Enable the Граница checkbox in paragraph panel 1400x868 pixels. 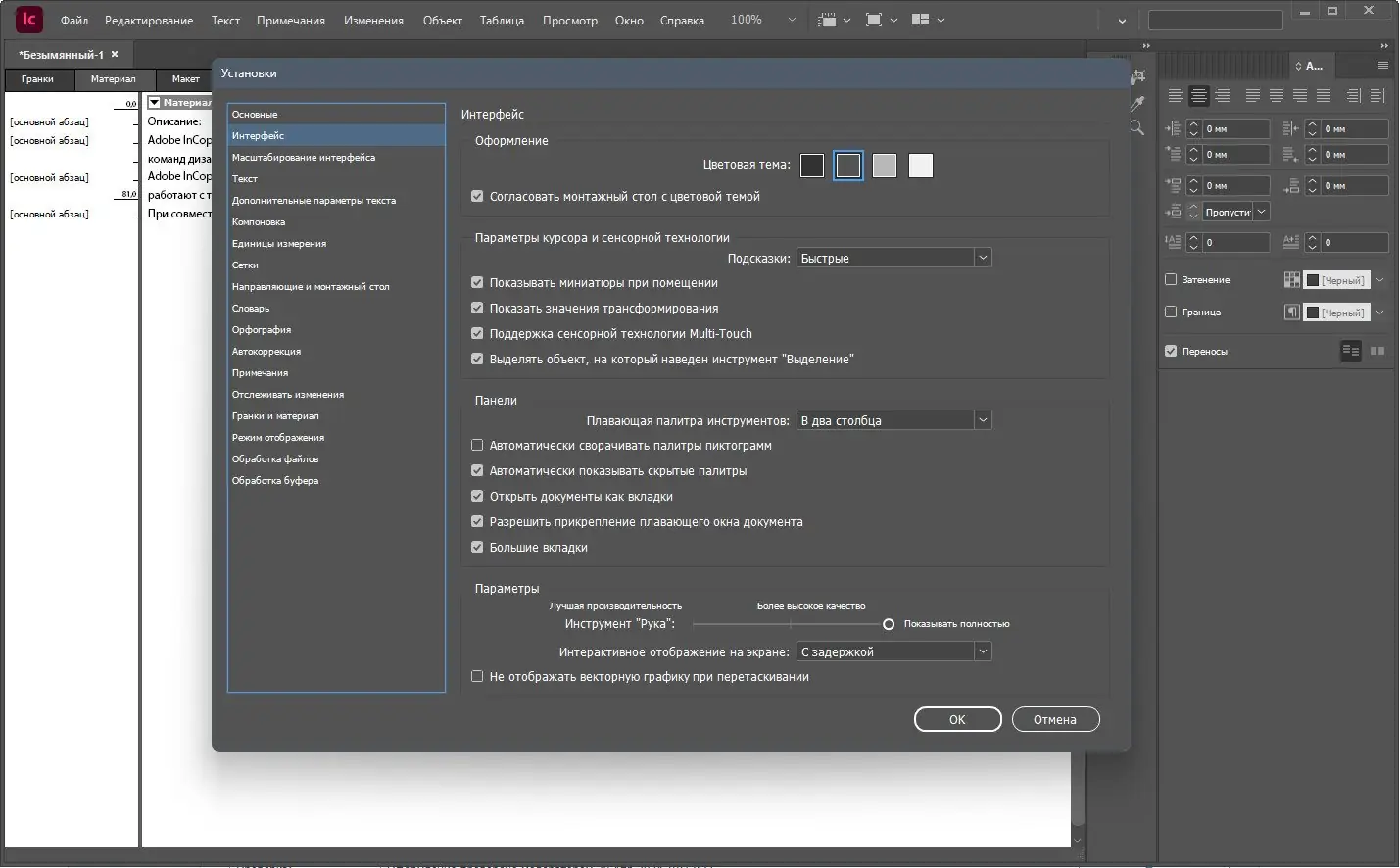coord(1171,313)
